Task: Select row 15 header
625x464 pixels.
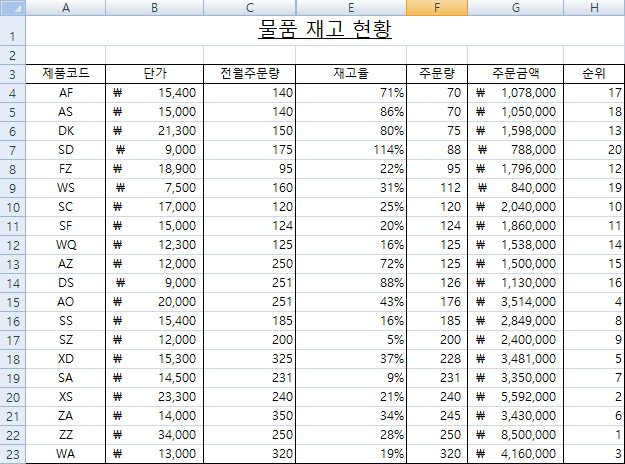Action: (13, 302)
